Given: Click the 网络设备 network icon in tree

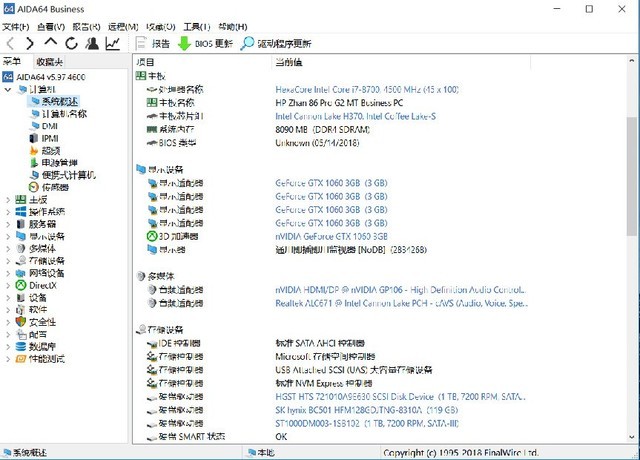Looking at the screenshot, I should 21,273.
